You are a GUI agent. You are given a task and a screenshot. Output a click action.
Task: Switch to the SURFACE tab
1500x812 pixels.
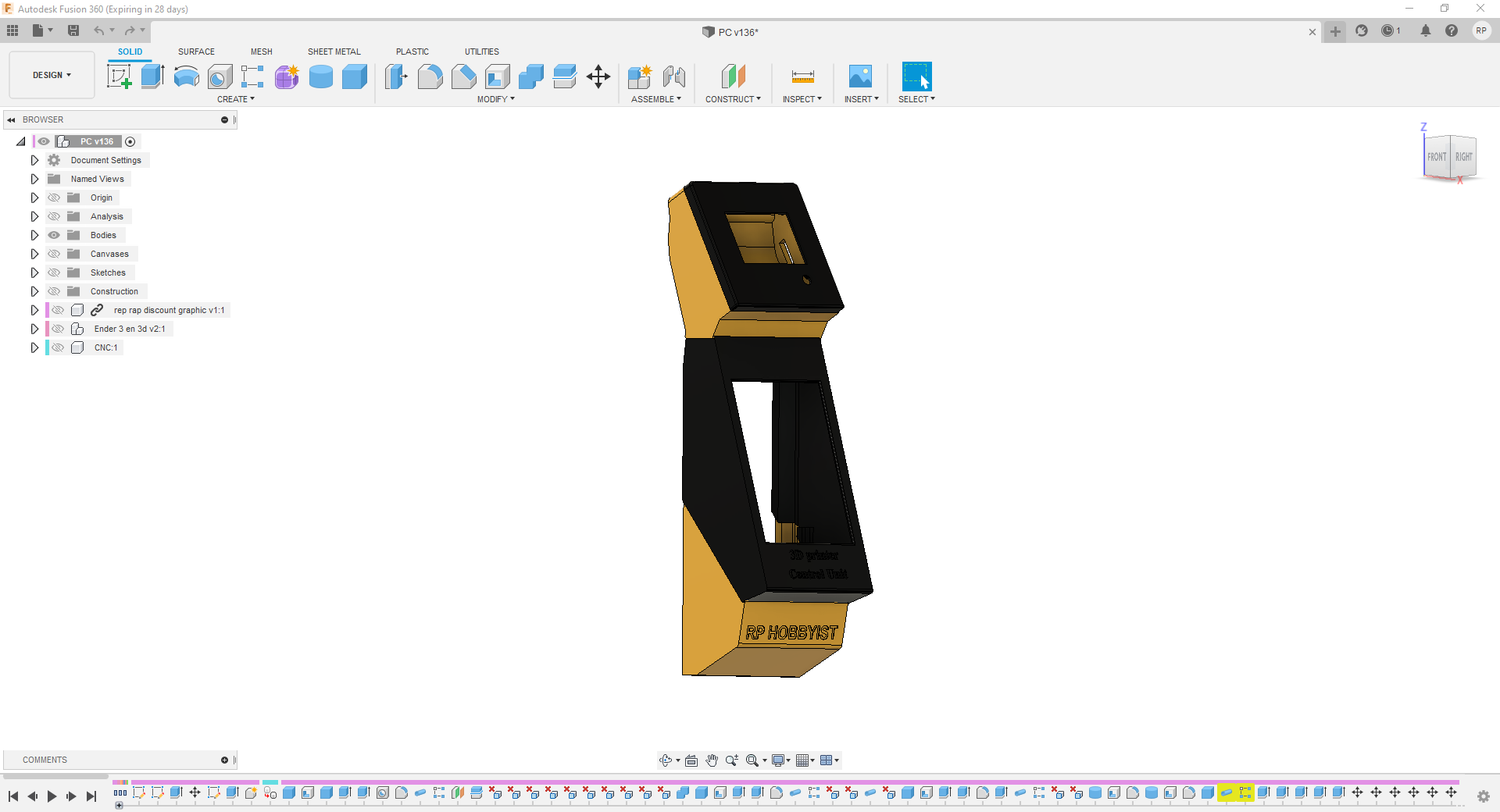click(x=196, y=52)
